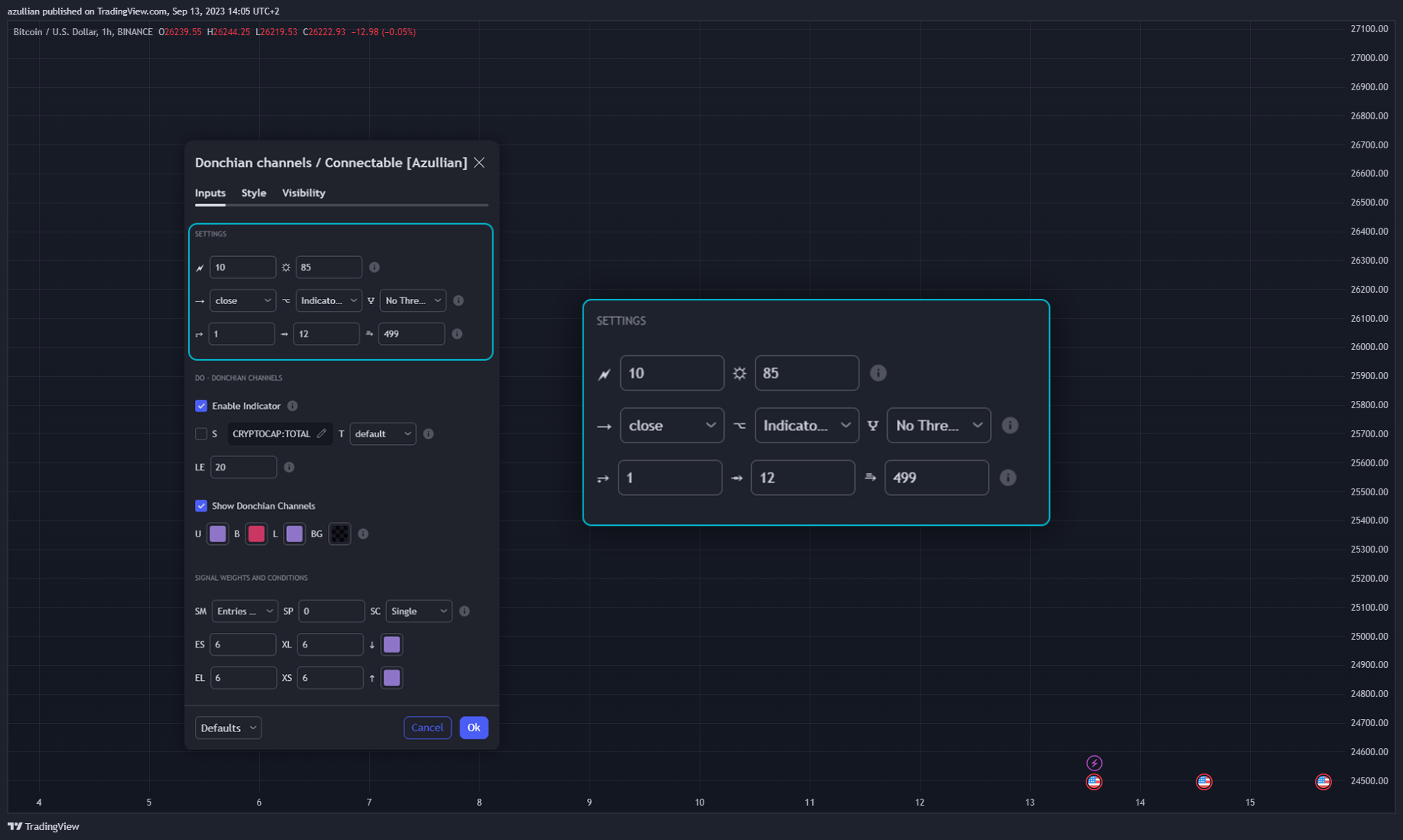Click info icon beside 85 field in dialog
This screenshot has width=1403, height=840.
click(375, 268)
